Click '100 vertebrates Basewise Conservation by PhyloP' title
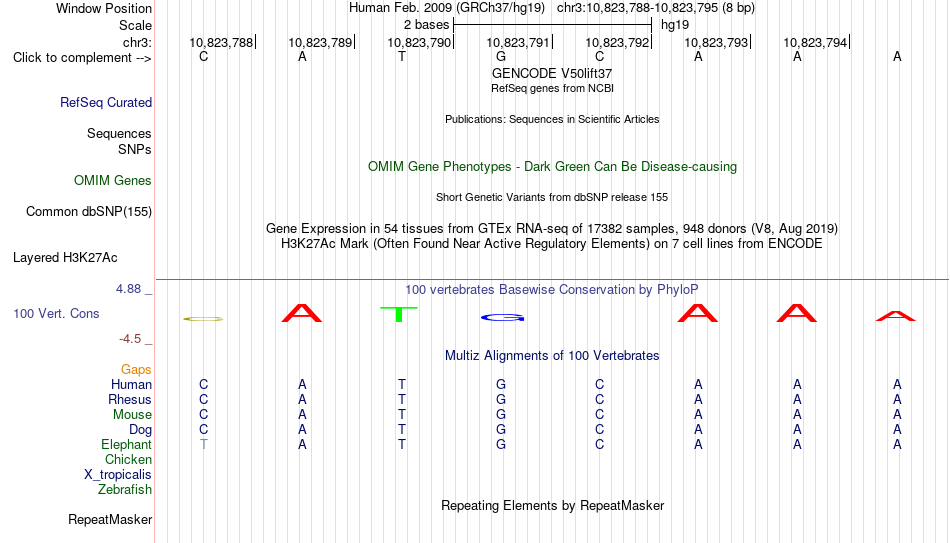The height and width of the screenshot is (543, 950). [x=552, y=290]
